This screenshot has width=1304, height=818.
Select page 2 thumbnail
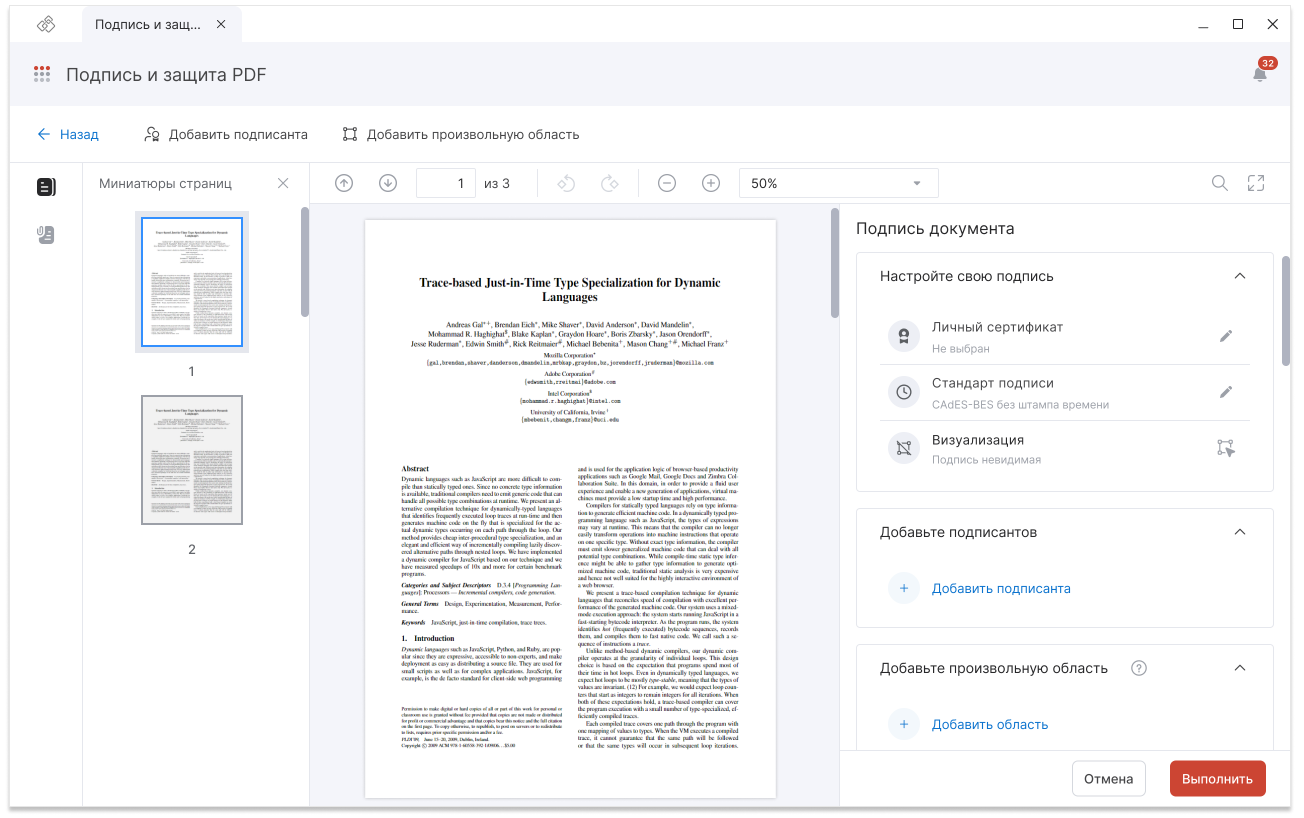[x=192, y=460]
